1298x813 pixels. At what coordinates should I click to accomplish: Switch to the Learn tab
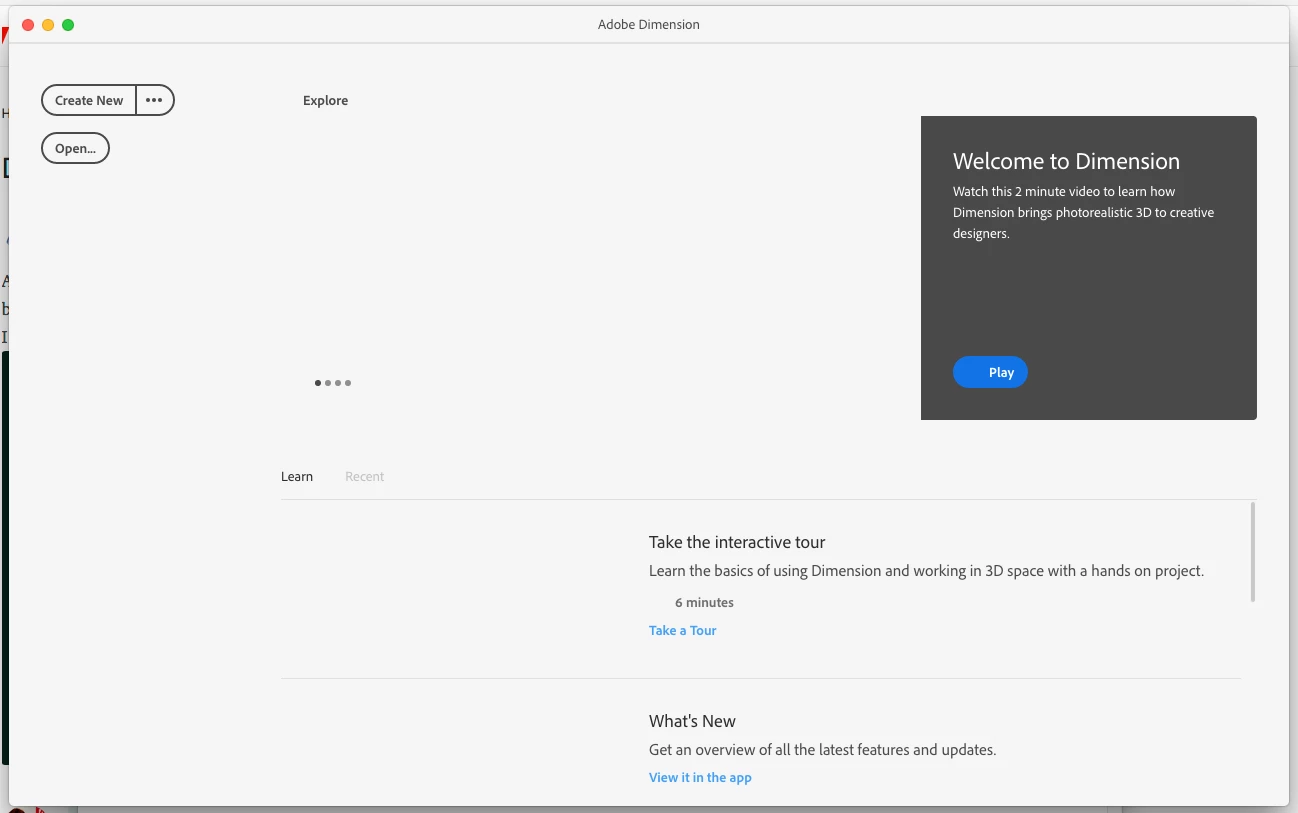point(297,476)
